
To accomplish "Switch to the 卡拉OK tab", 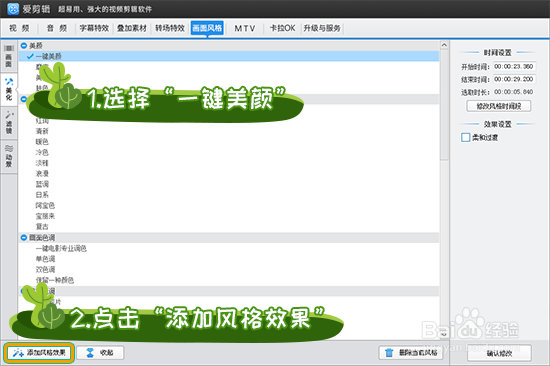I will click(282, 28).
